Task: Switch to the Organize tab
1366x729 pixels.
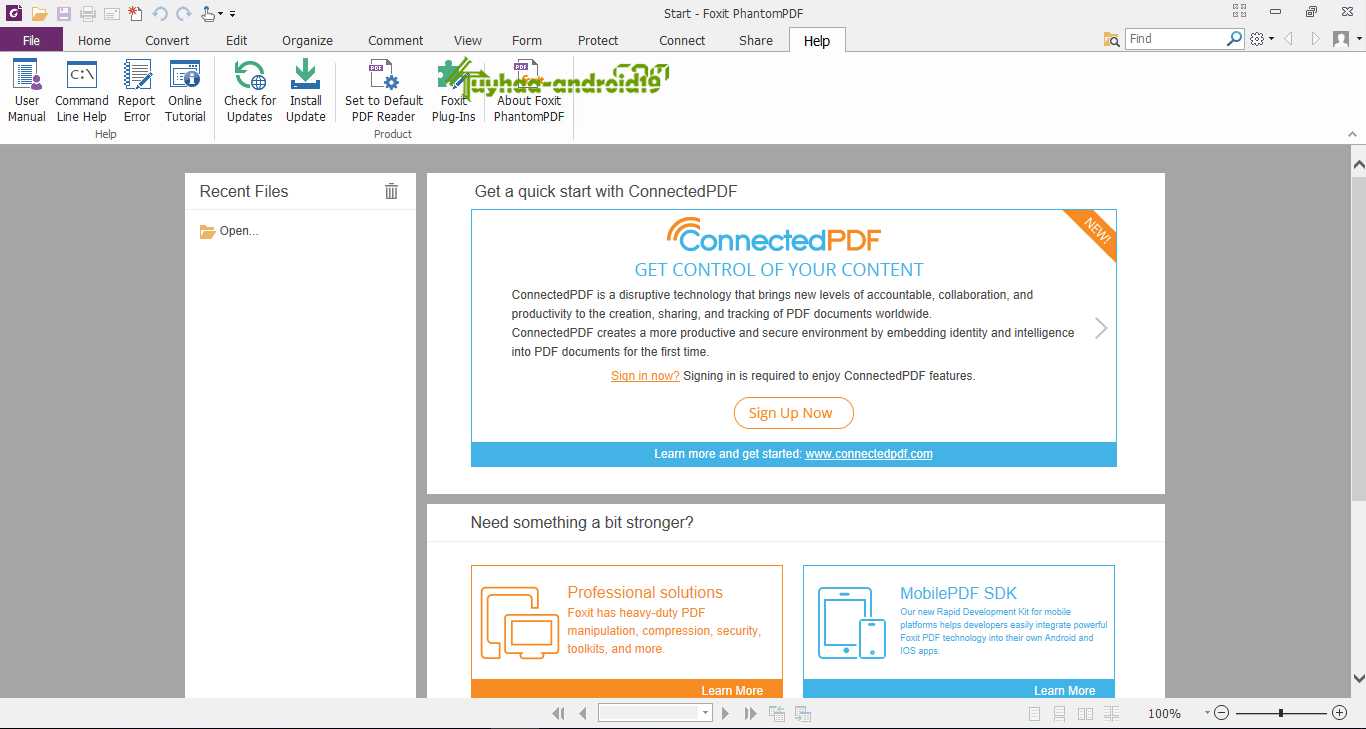Action: tap(307, 40)
